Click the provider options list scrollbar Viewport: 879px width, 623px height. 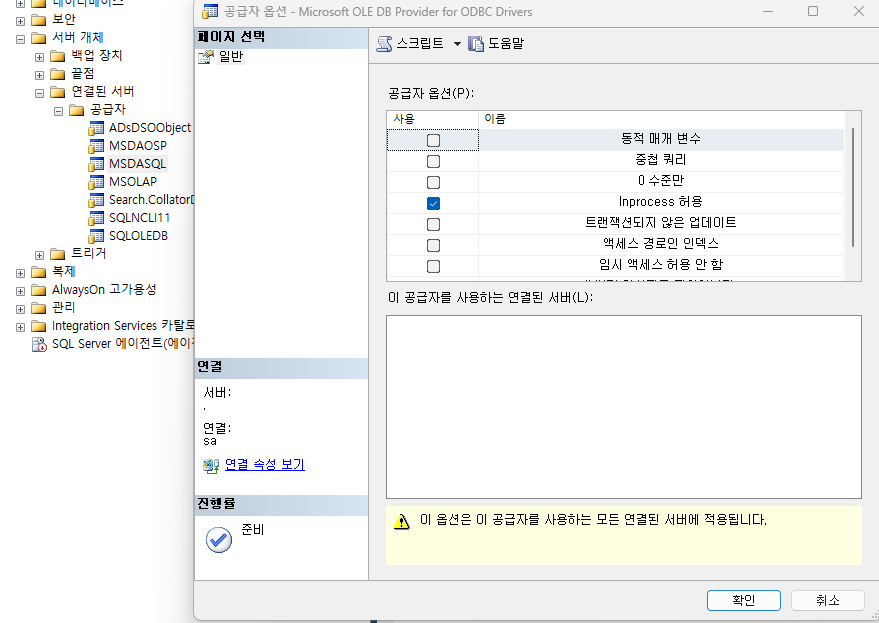(853, 187)
